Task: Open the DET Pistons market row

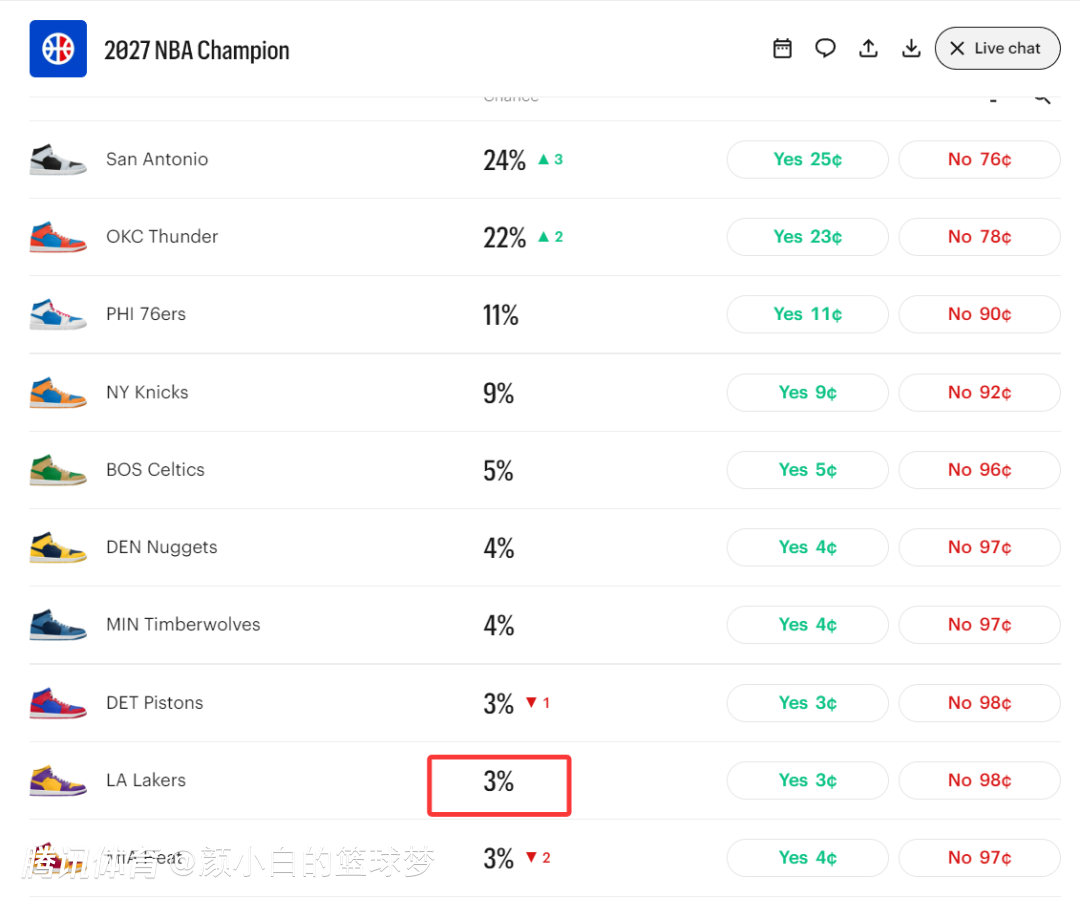Action: coord(545,702)
